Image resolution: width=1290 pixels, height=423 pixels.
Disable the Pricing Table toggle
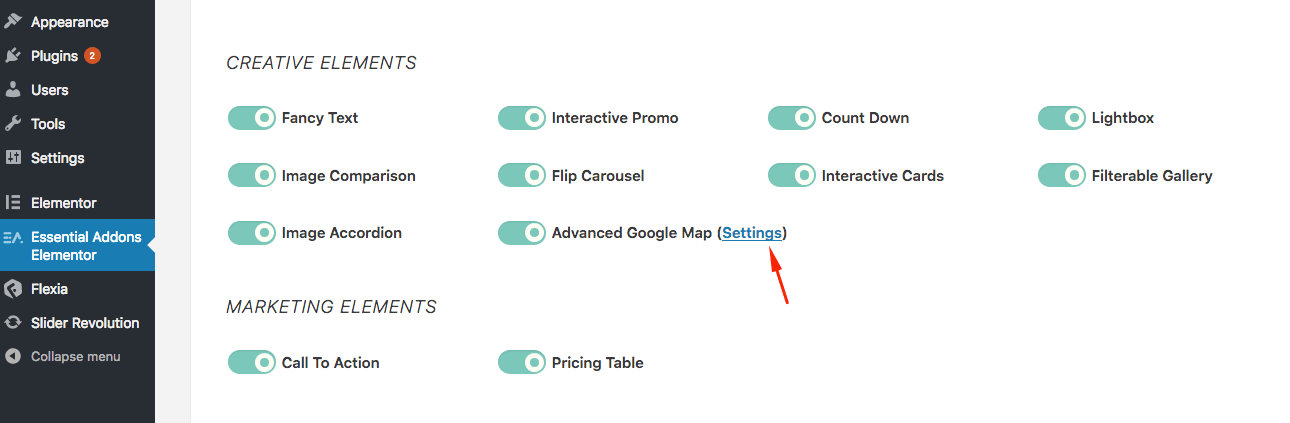click(522, 362)
